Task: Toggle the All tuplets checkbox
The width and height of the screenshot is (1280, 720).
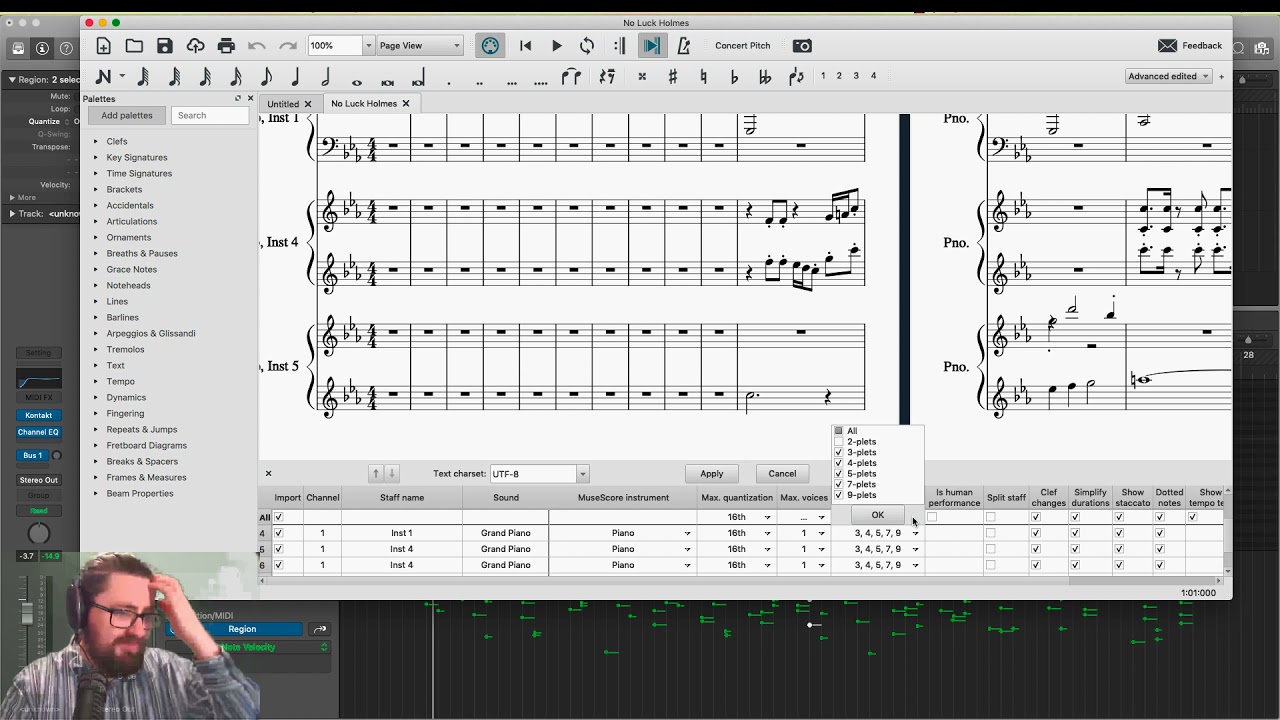Action: [839, 431]
